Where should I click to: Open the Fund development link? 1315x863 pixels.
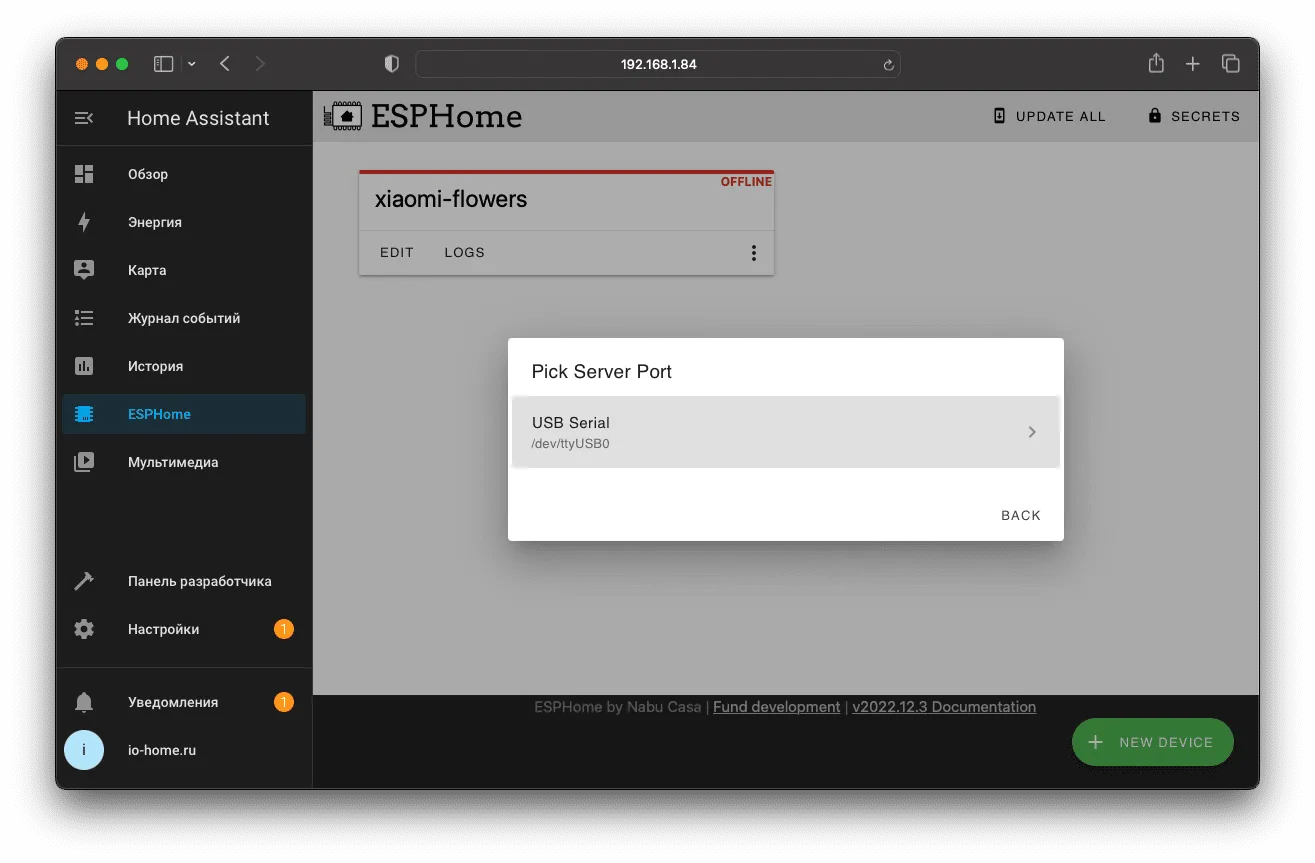pos(776,707)
